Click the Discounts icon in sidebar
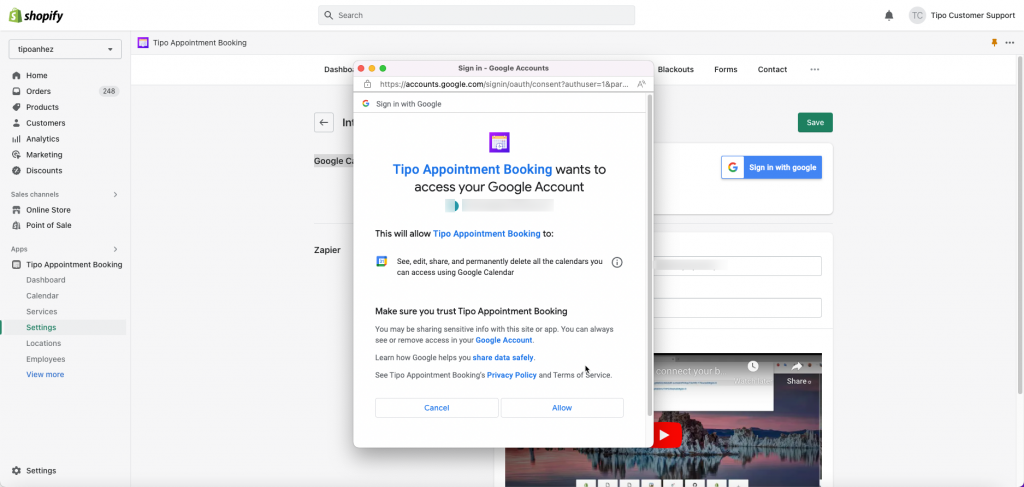This screenshot has height=487, width=1024. [x=16, y=170]
